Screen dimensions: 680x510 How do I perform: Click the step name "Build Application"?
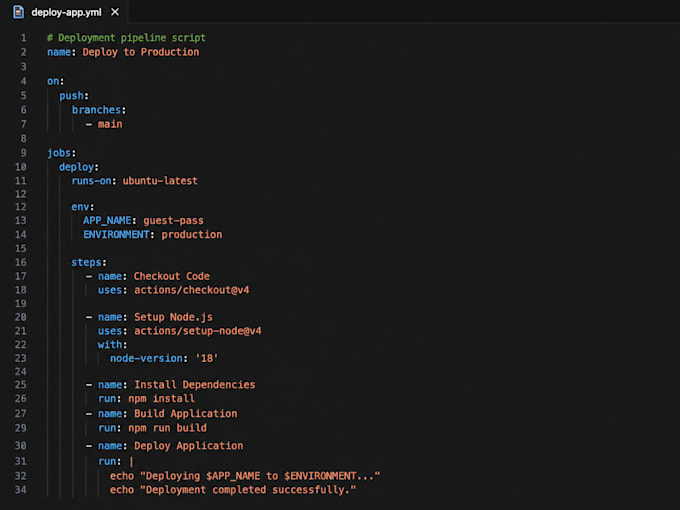point(186,414)
